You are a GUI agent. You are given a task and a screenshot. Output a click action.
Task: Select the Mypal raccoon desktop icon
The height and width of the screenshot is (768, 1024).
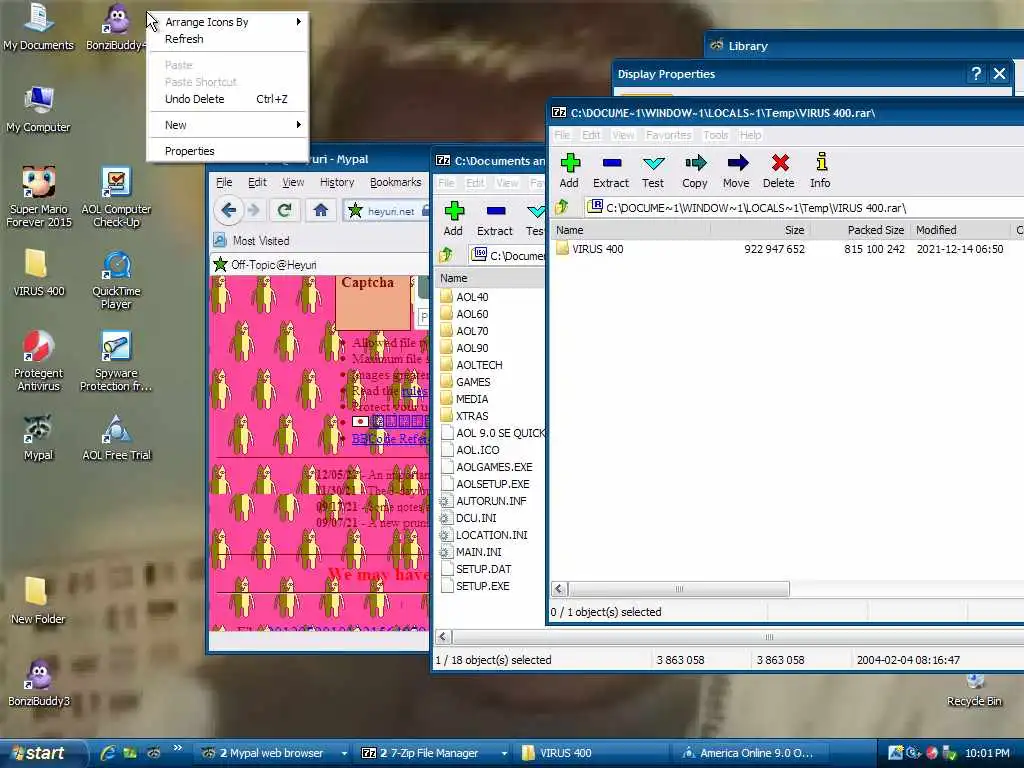[x=39, y=438]
